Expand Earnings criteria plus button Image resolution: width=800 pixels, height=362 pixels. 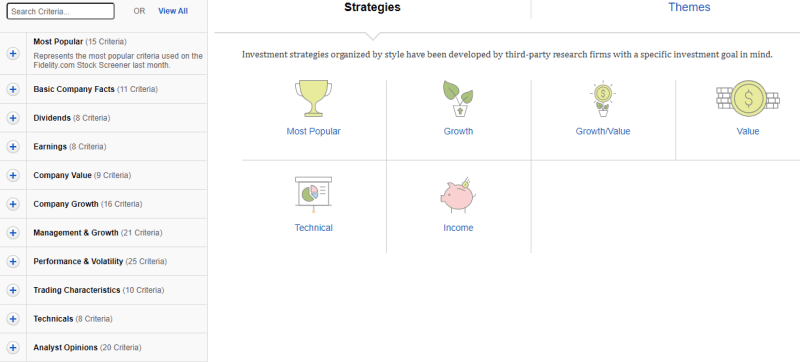(x=13, y=146)
